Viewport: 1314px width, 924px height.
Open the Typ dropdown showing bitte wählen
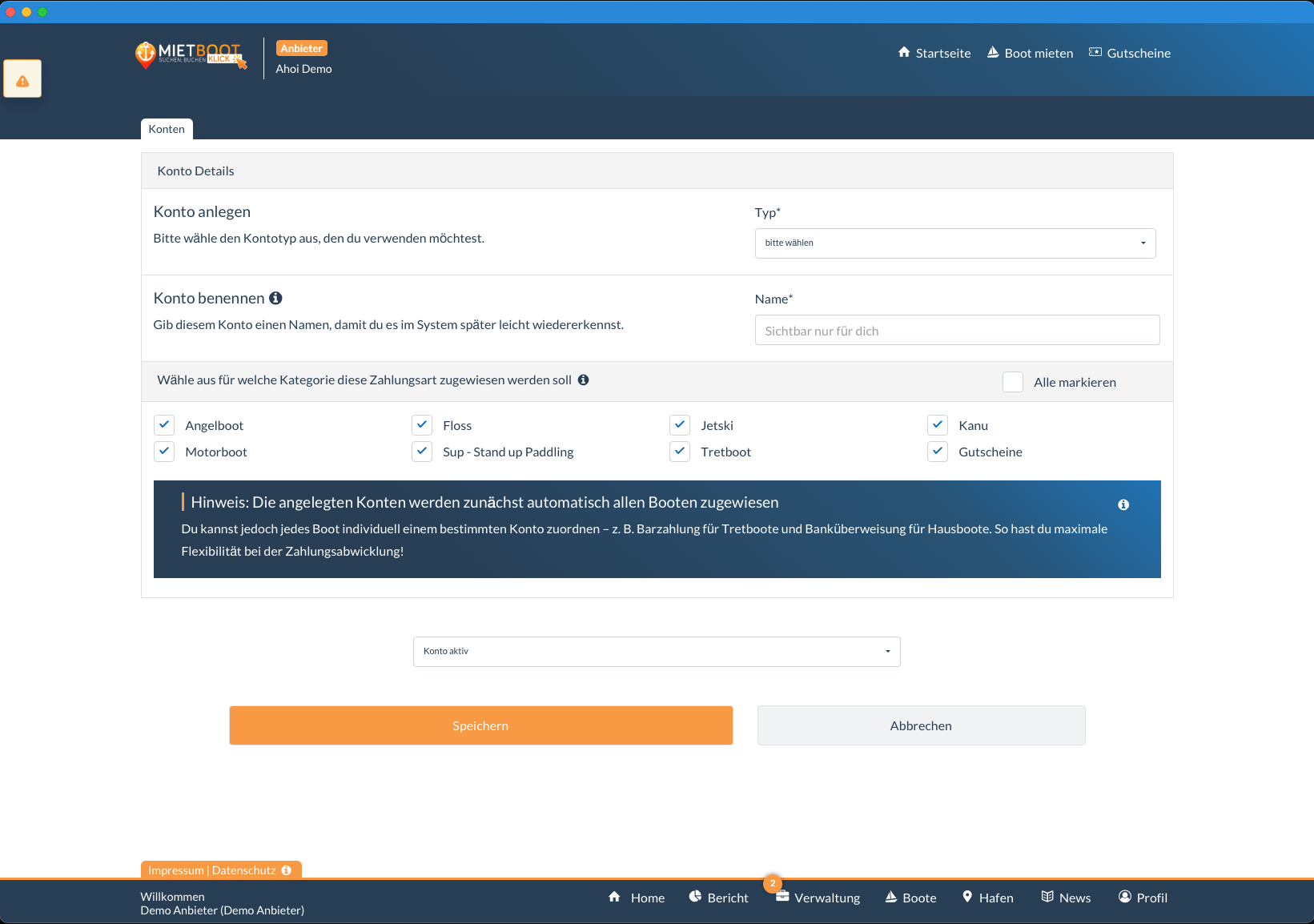[x=954, y=243]
